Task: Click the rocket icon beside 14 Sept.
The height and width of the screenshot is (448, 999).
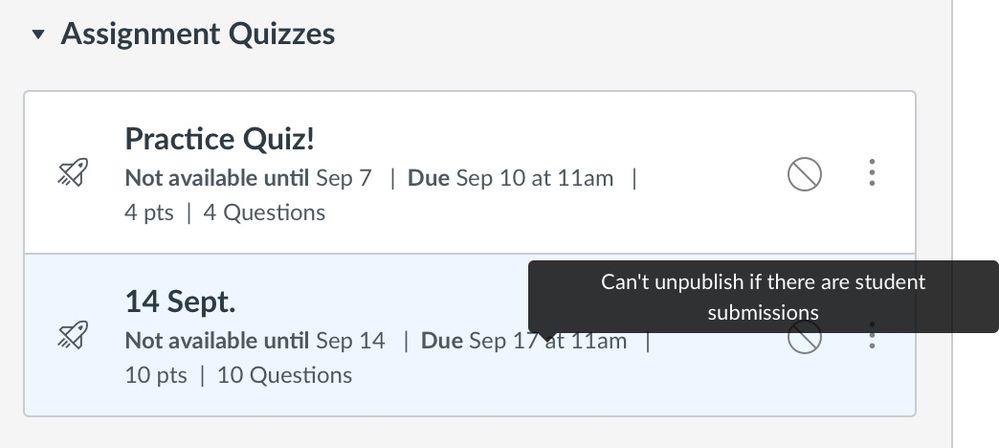Action: pos(72,335)
